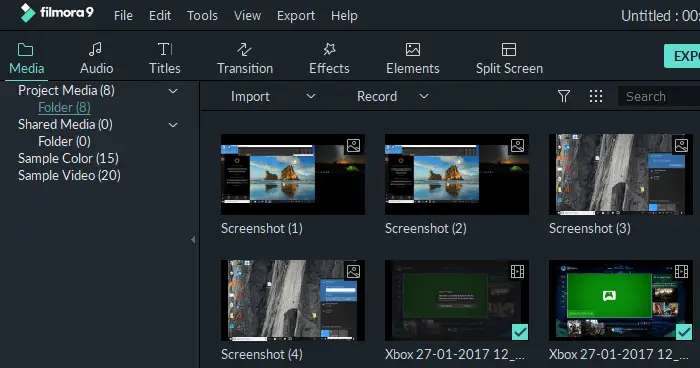This screenshot has width=700, height=368.
Task: Select the Screenshot (2) thumbnail
Action: pyautogui.click(x=457, y=174)
